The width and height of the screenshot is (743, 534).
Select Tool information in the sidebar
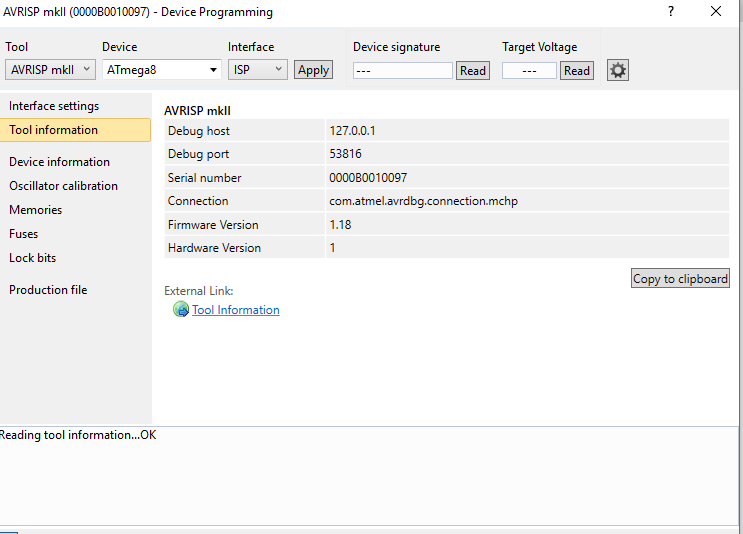[75, 130]
